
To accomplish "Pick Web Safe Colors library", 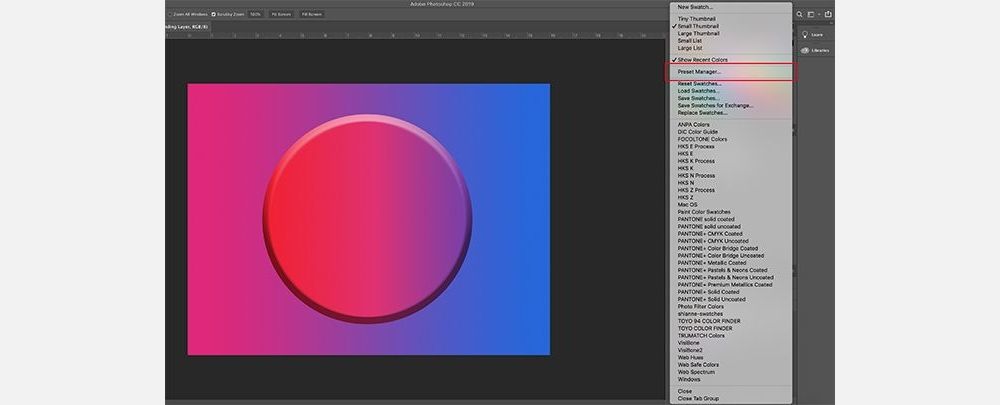I will [698, 365].
